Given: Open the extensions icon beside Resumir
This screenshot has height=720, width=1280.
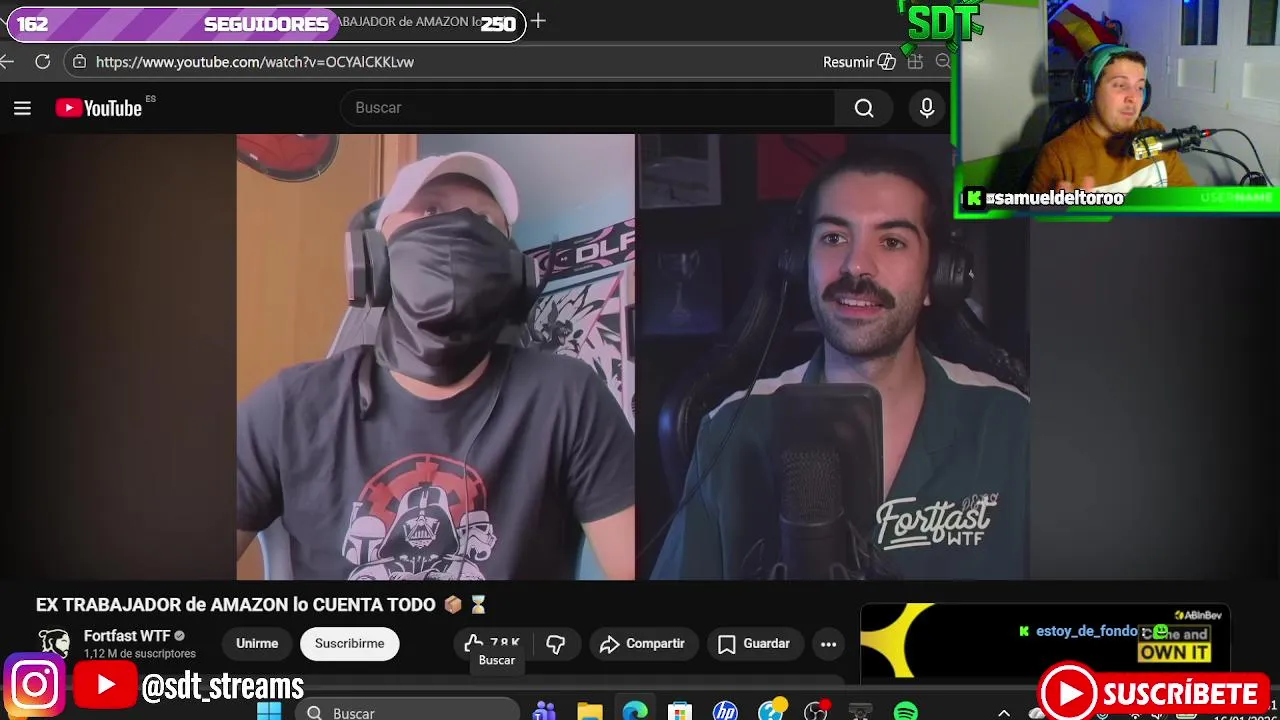Looking at the screenshot, I should pos(915,62).
